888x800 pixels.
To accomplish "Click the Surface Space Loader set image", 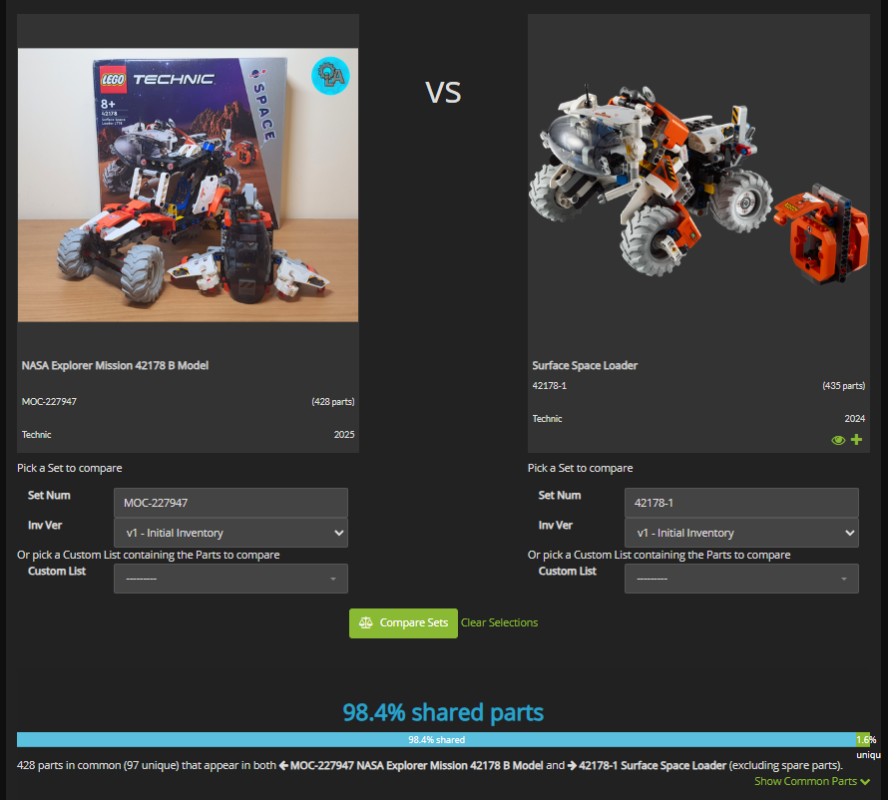I will [698, 185].
